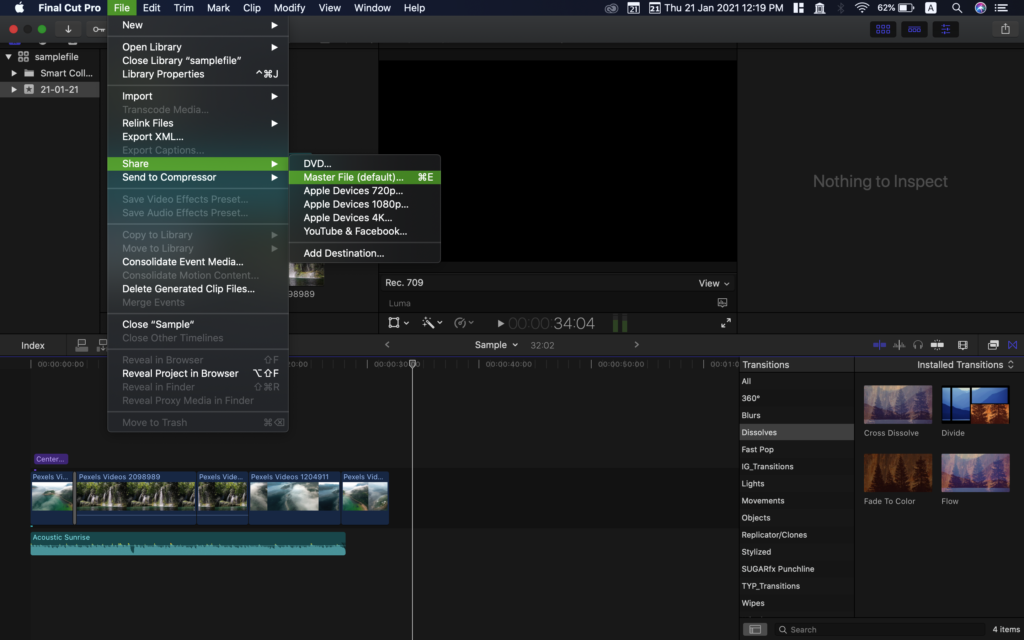Image resolution: width=1024 pixels, height=640 pixels.
Task: Toggle audio skimming with the waveform icon
Action: (x=898, y=345)
